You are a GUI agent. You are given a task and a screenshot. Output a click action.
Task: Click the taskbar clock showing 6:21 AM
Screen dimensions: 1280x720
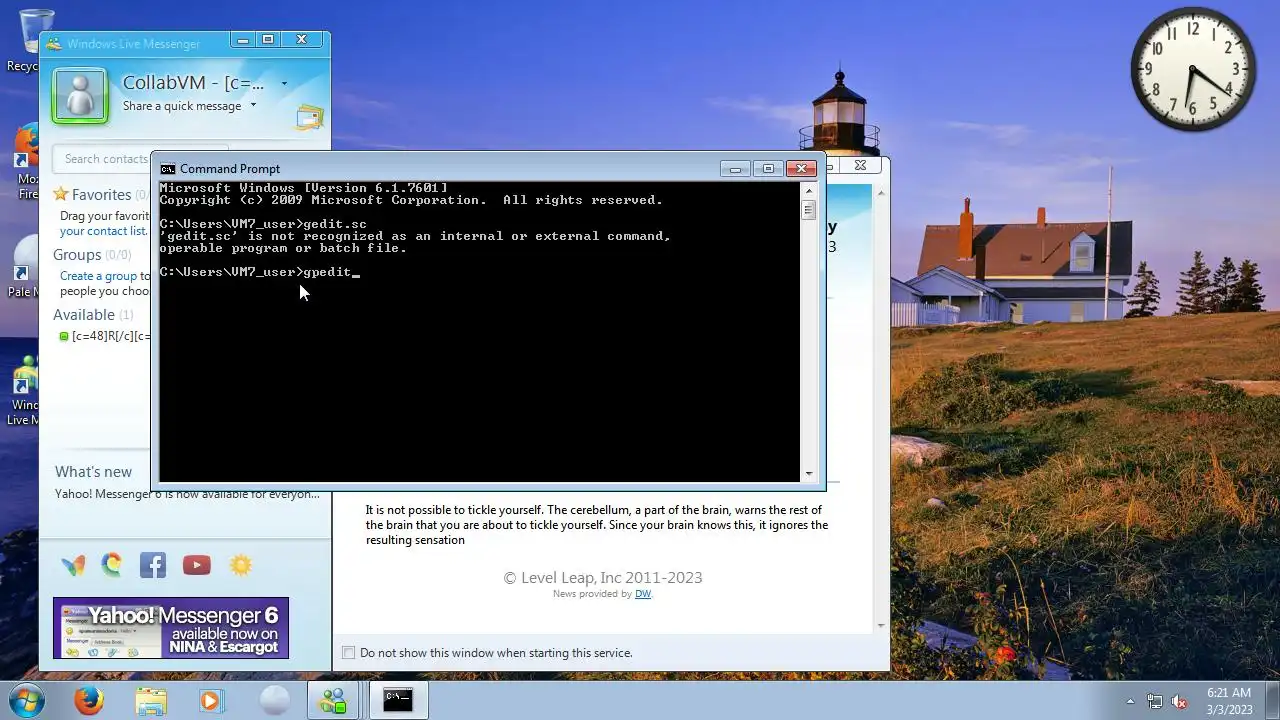tap(1228, 701)
